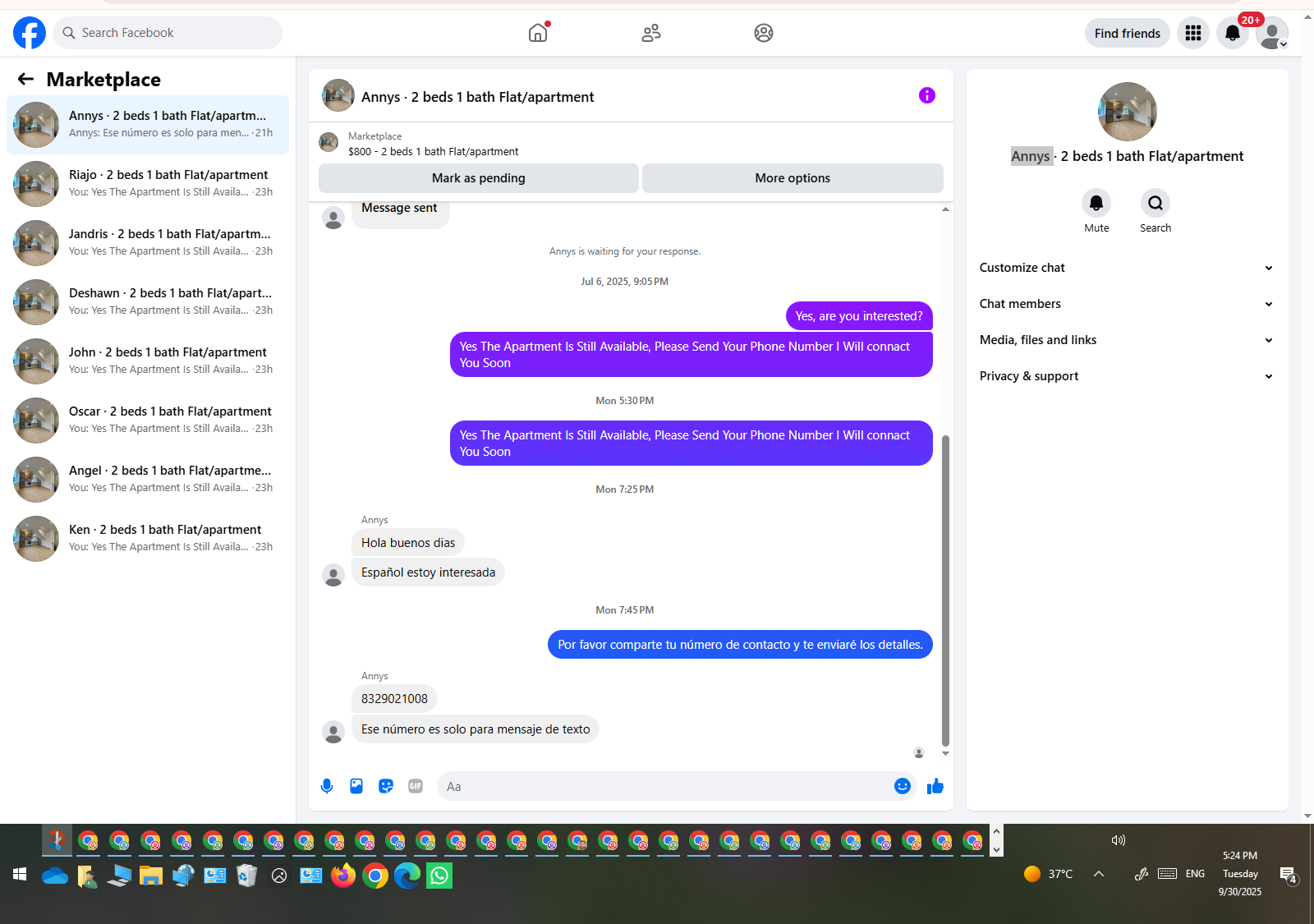Click the 'Yes, are you interested?' message

859,316
